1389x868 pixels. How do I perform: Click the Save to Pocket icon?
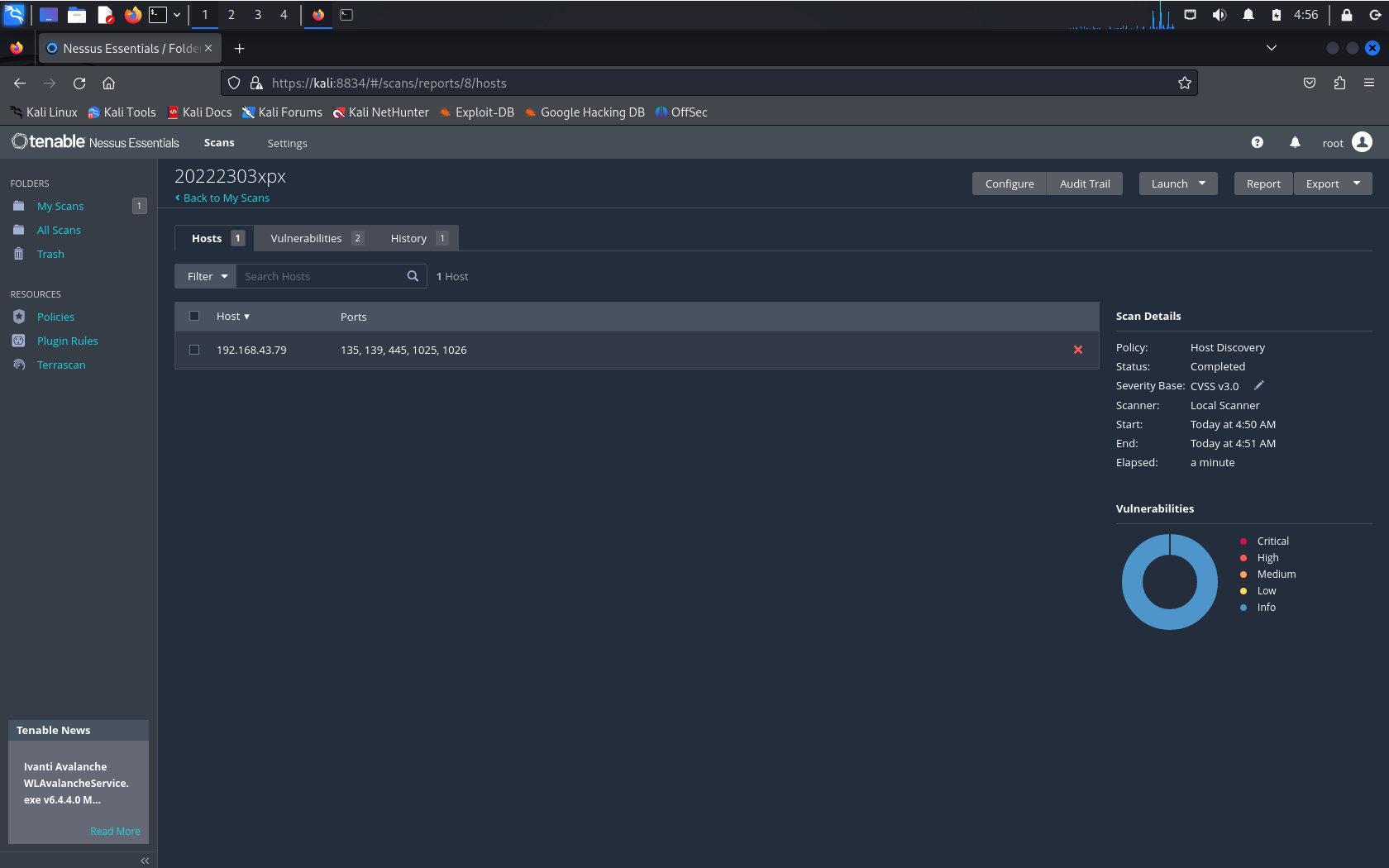[1310, 83]
